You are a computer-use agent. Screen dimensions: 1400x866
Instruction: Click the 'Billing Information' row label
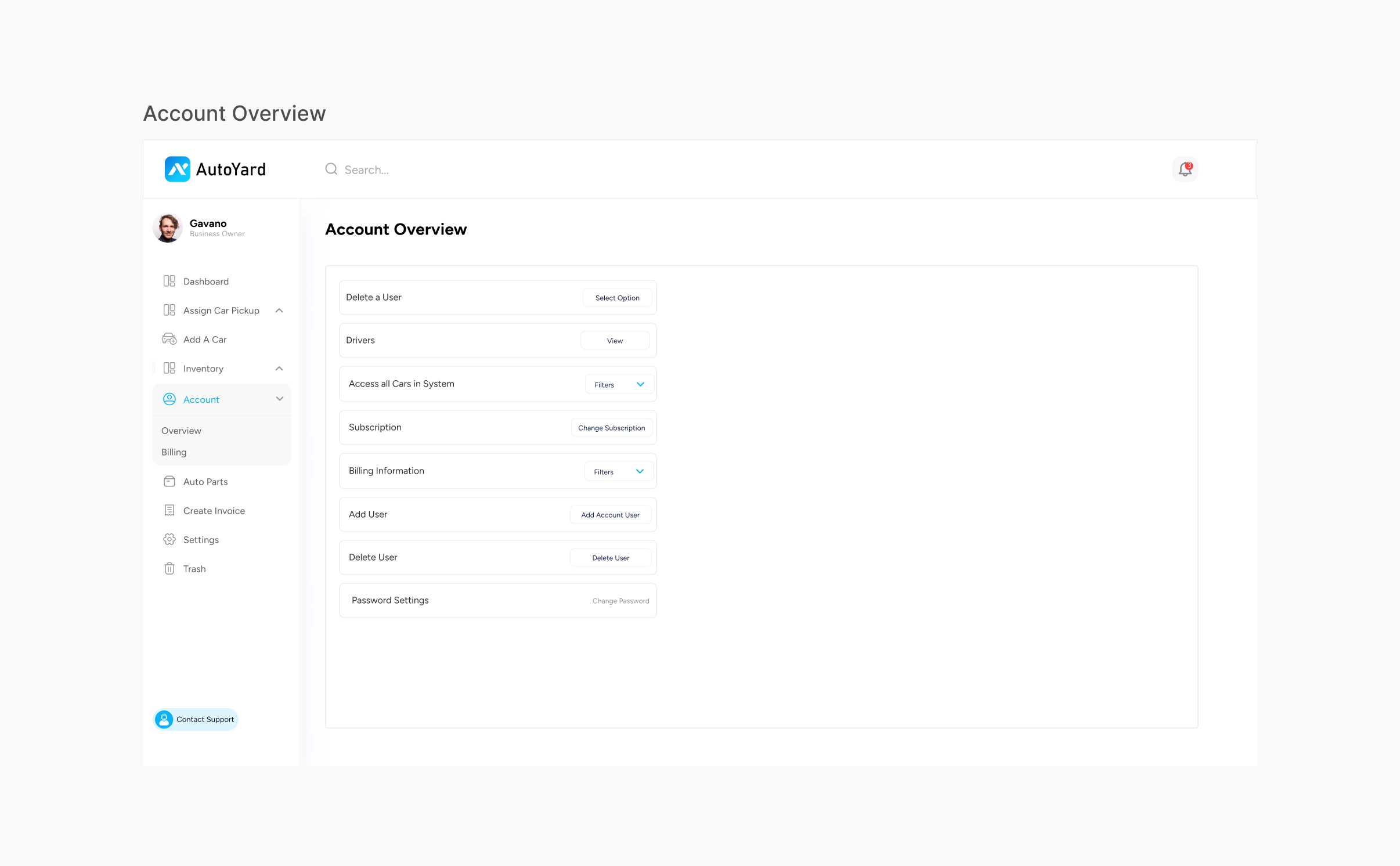pos(386,471)
